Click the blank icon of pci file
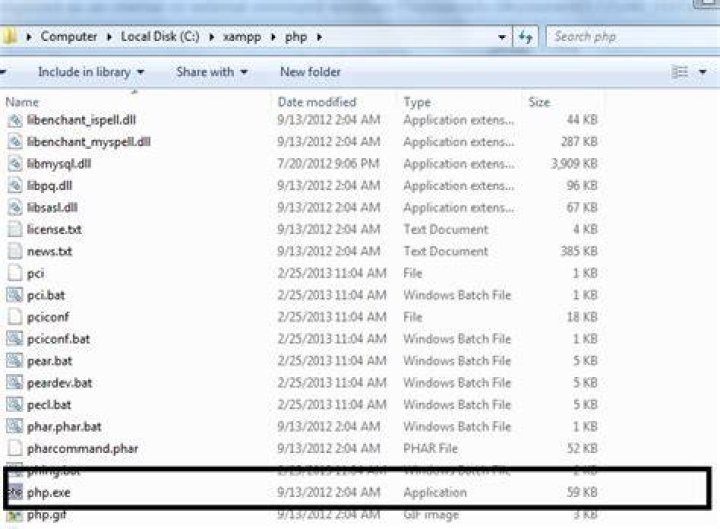The image size is (720, 529). tap(15, 273)
